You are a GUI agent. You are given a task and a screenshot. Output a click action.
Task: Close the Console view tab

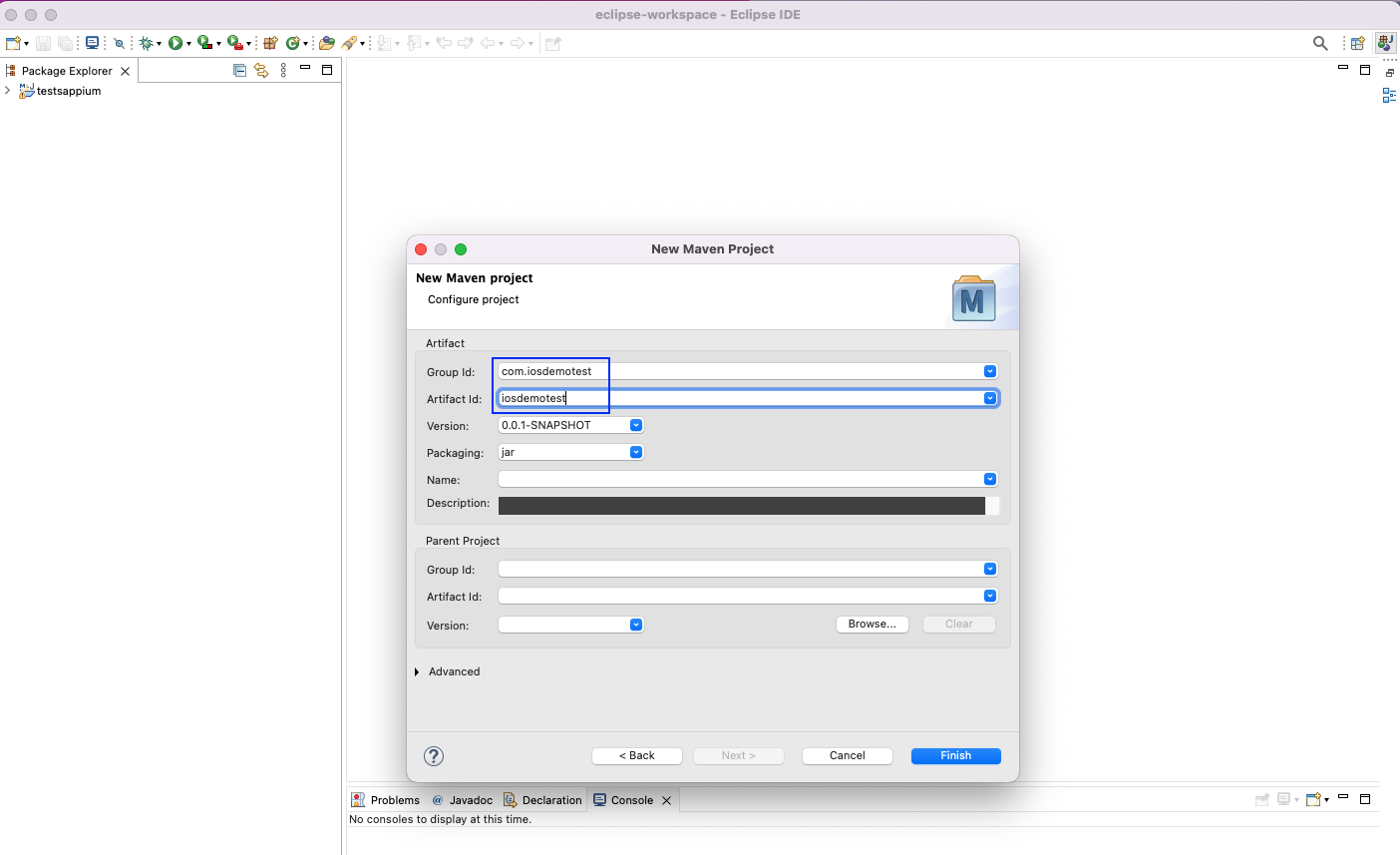[667, 800]
